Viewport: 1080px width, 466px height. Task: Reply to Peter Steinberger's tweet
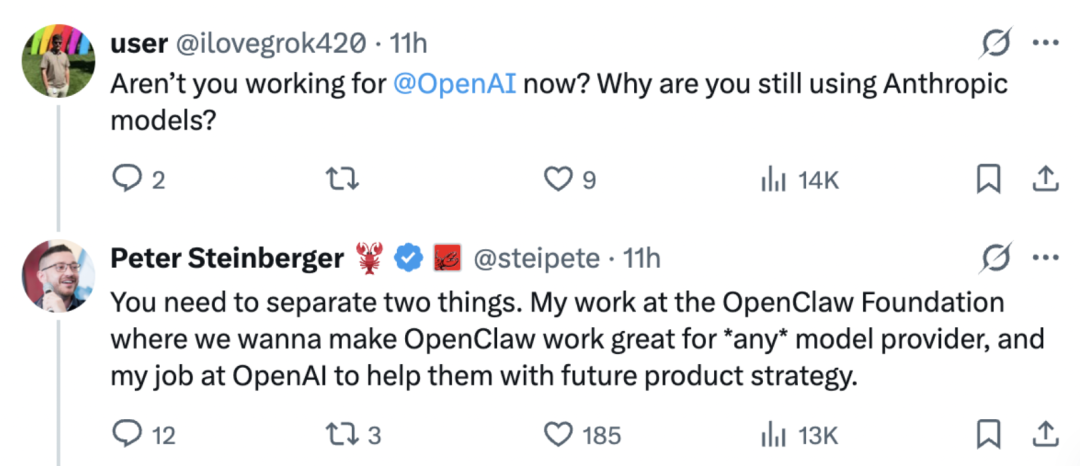pyautogui.click(x=126, y=434)
